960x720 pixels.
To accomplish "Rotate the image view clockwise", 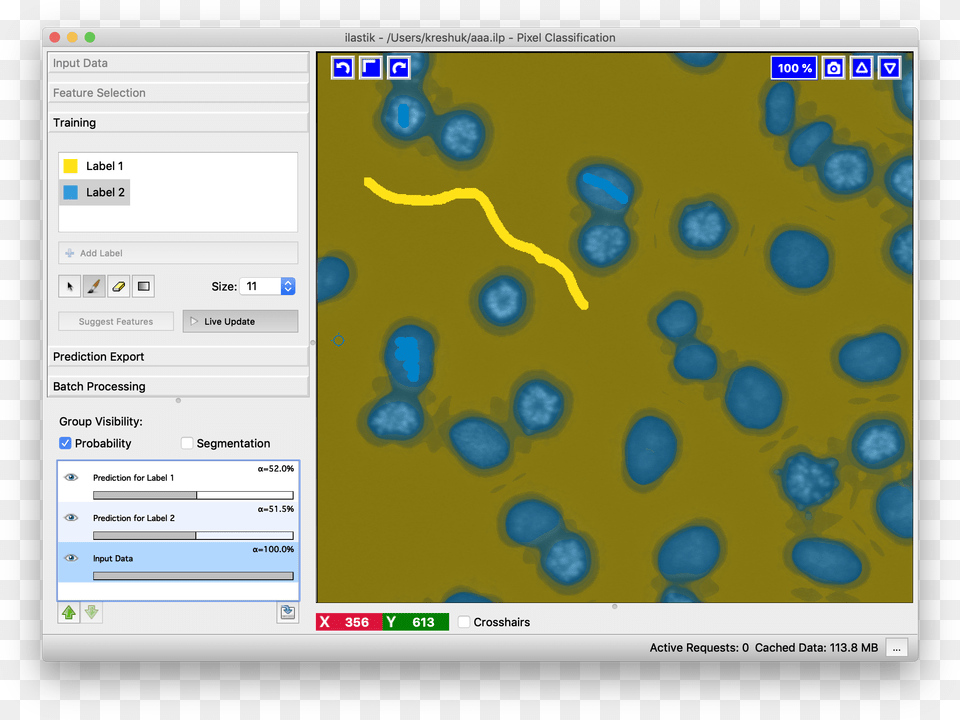I will point(398,68).
